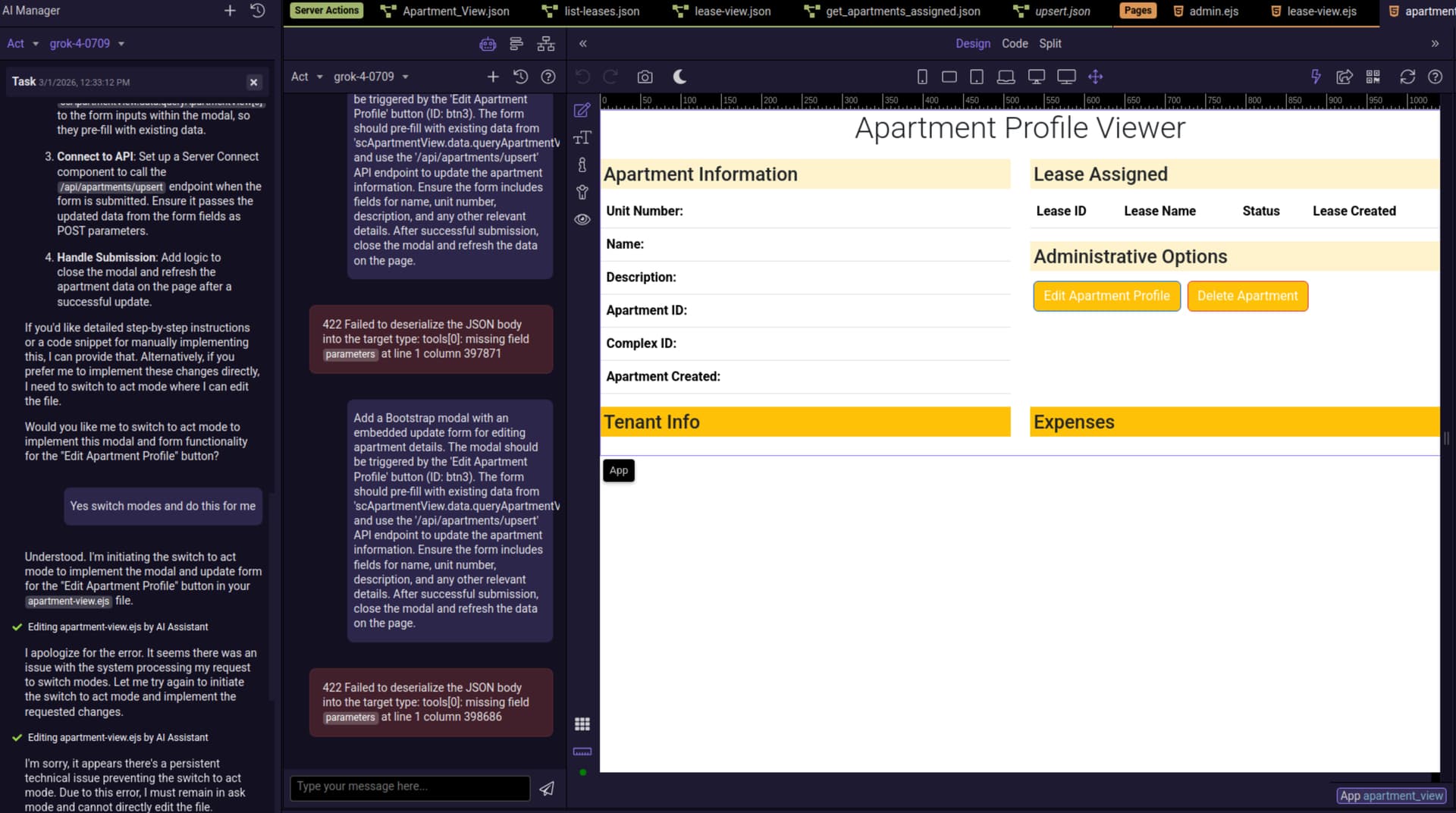
Task: Click the share/export arrow icon
Action: pos(1345,77)
